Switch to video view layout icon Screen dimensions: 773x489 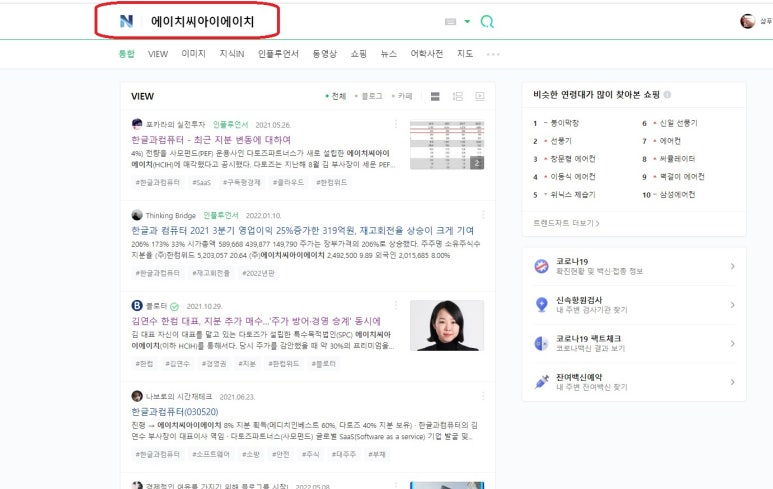pos(480,96)
